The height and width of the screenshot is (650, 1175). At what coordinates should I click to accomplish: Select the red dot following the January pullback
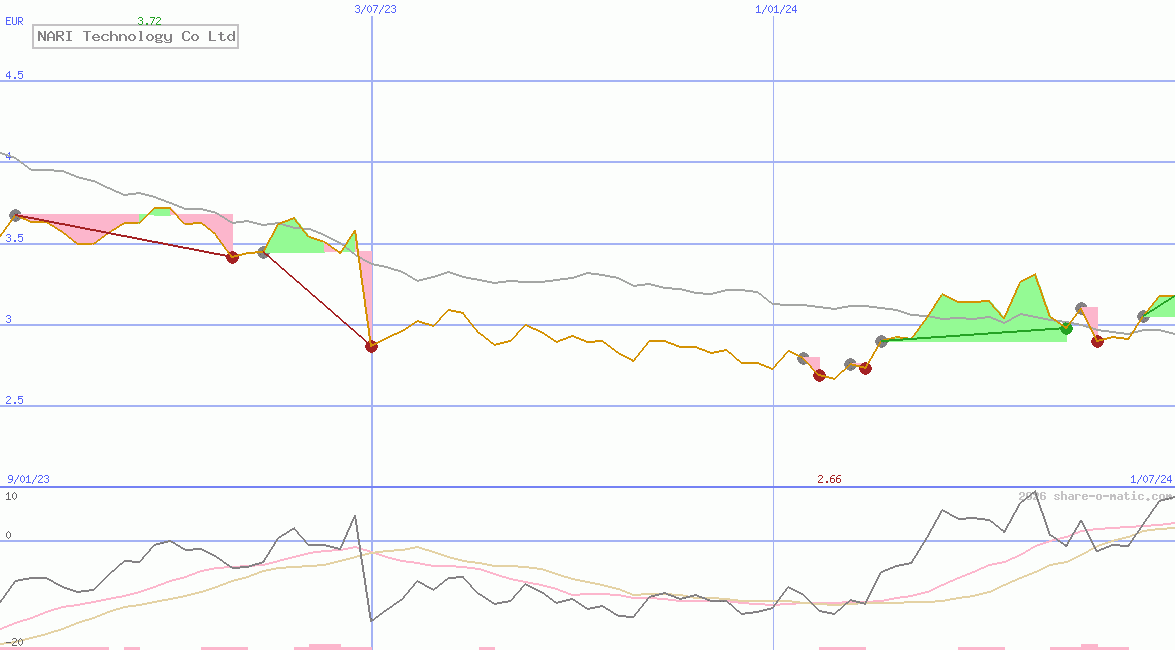[x=1096, y=341]
